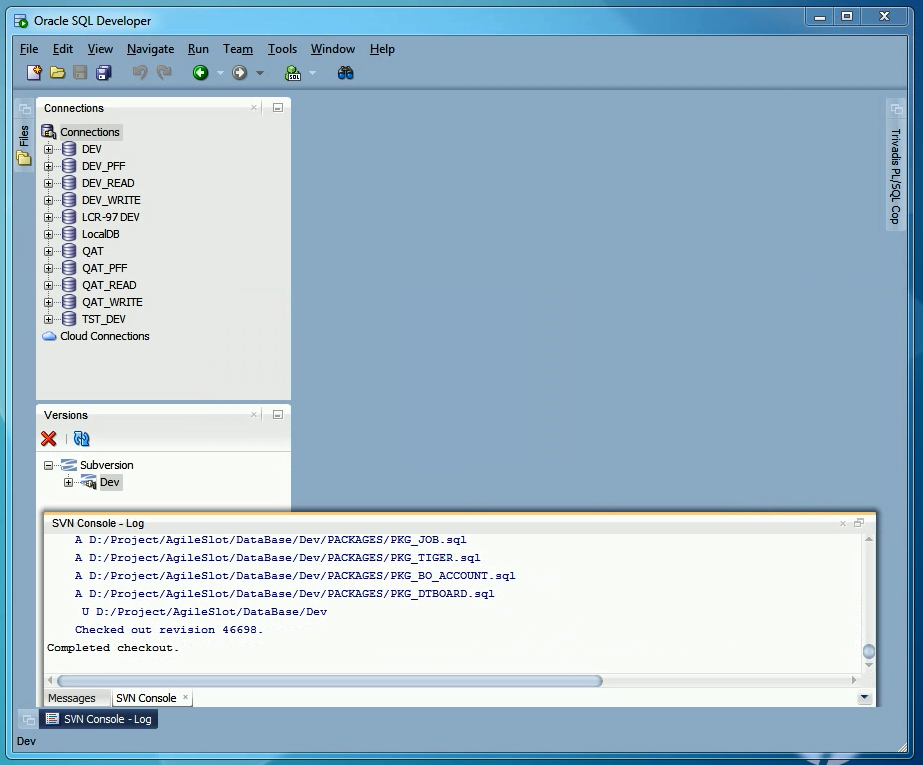Open SQL Worksheet toolbar icon
Image resolution: width=923 pixels, height=765 pixels.
pos(293,72)
